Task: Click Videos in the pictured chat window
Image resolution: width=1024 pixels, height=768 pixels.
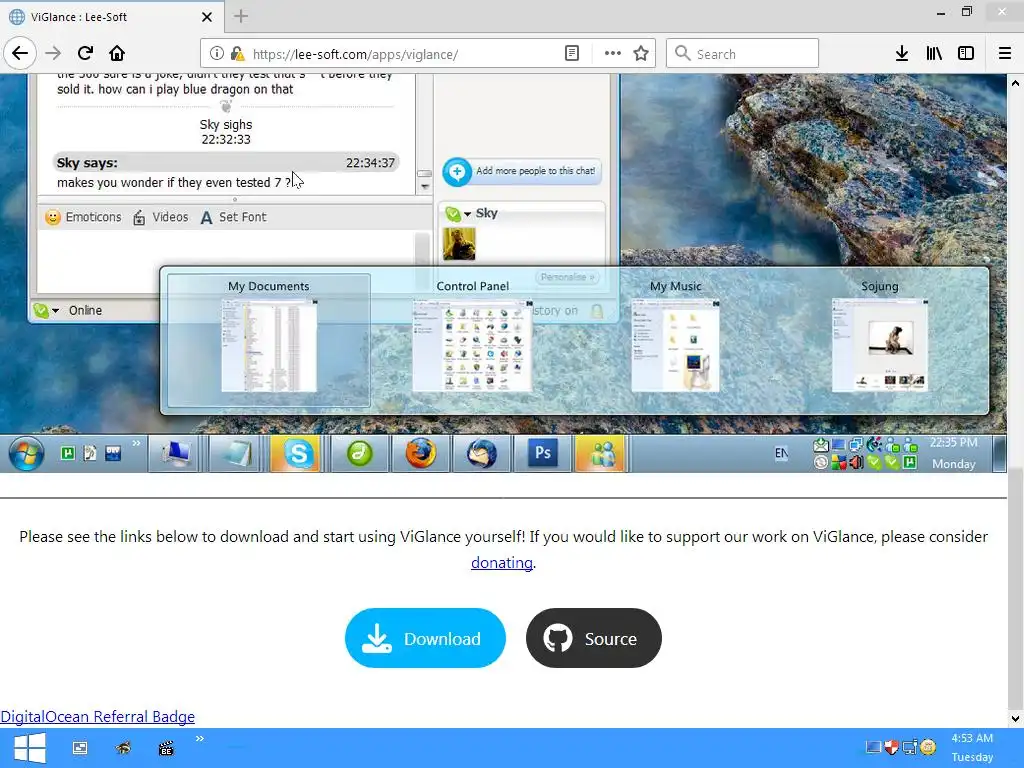Action: [161, 217]
